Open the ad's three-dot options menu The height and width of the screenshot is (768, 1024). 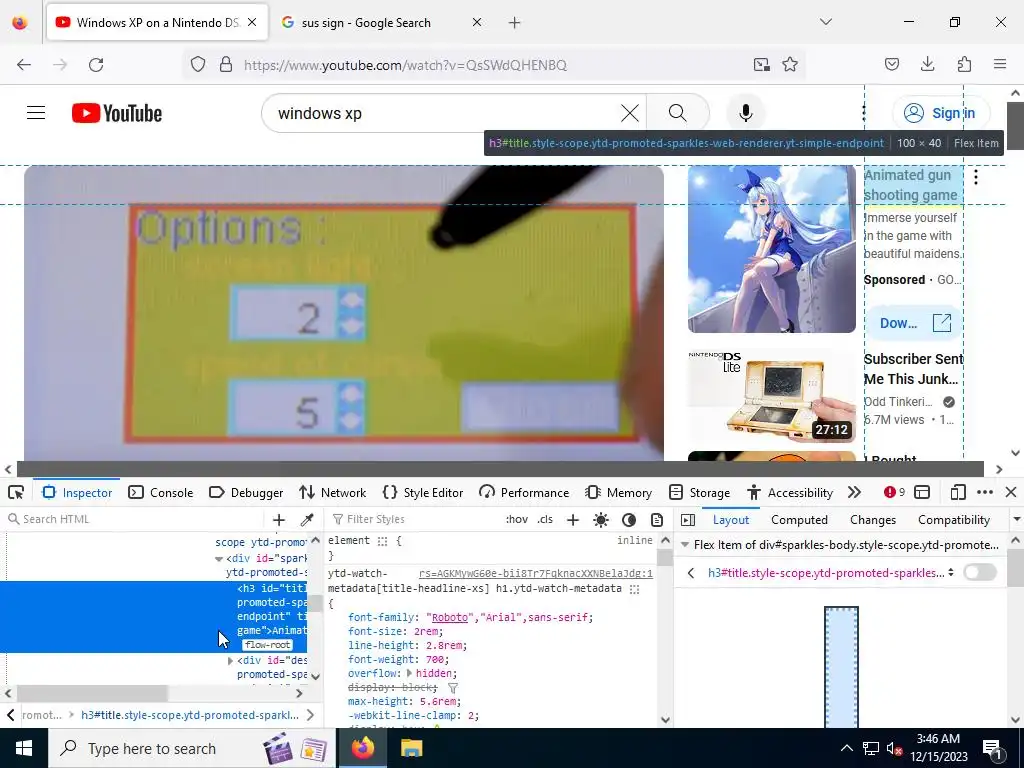[x=976, y=177]
